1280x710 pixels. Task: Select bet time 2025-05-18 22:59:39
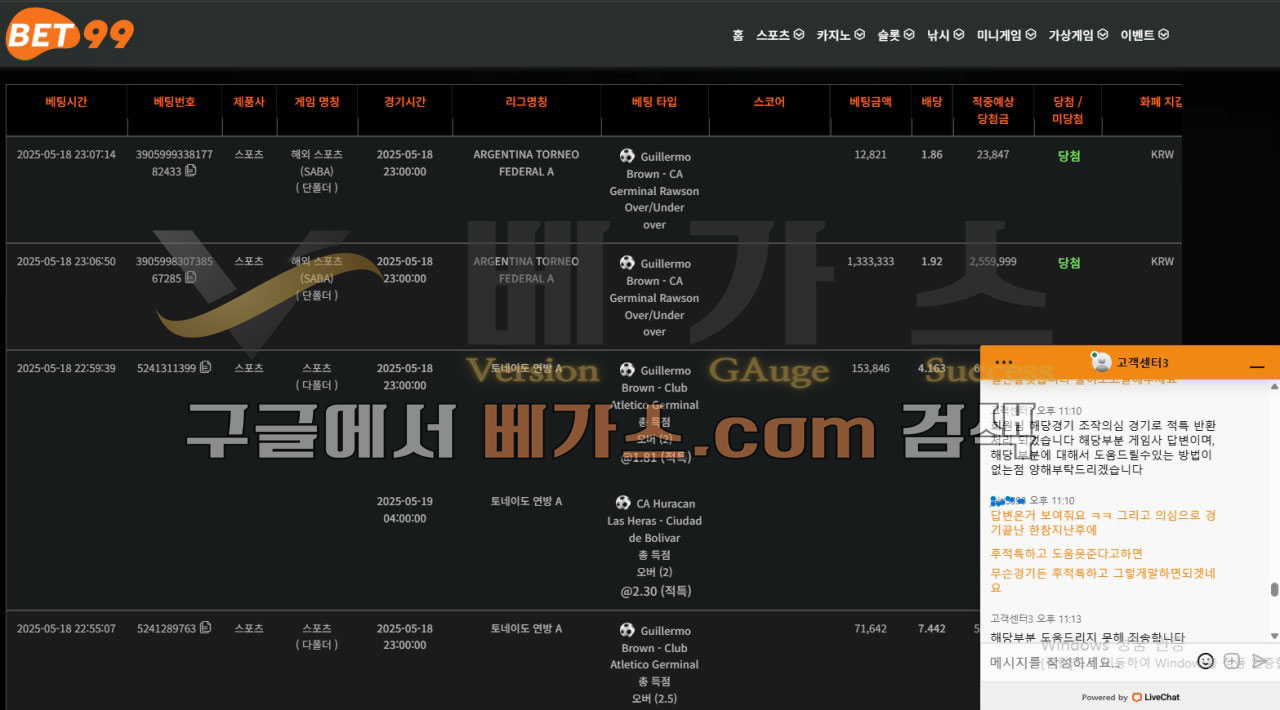point(66,368)
